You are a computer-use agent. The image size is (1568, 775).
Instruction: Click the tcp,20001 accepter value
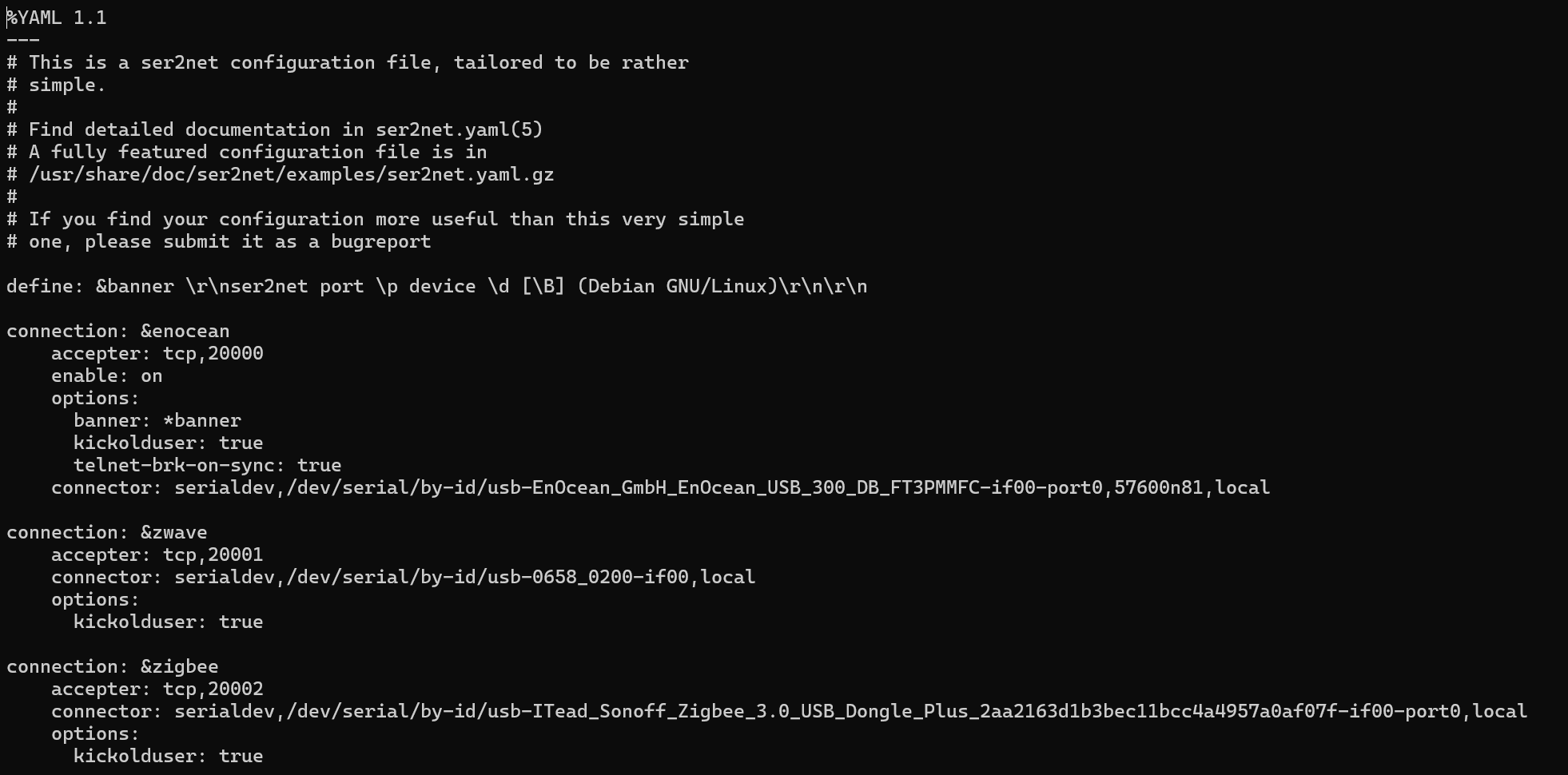[x=213, y=554]
